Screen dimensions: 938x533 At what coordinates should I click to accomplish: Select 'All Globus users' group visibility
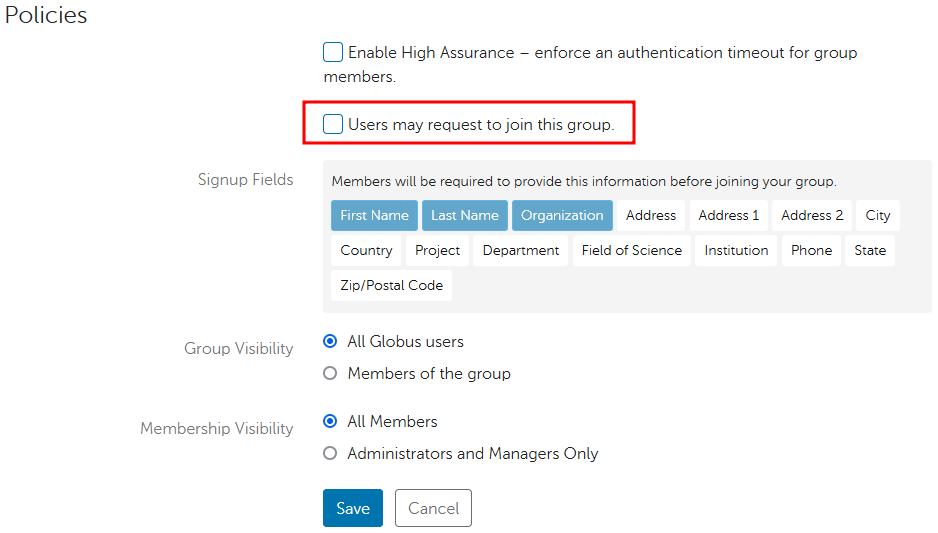(x=331, y=342)
